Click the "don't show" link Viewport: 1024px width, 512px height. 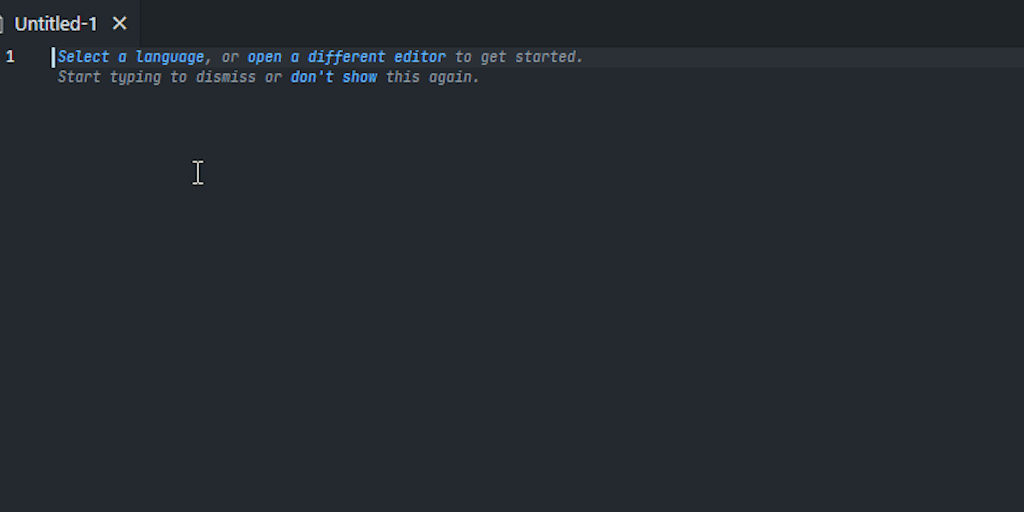(x=334, y=77)
